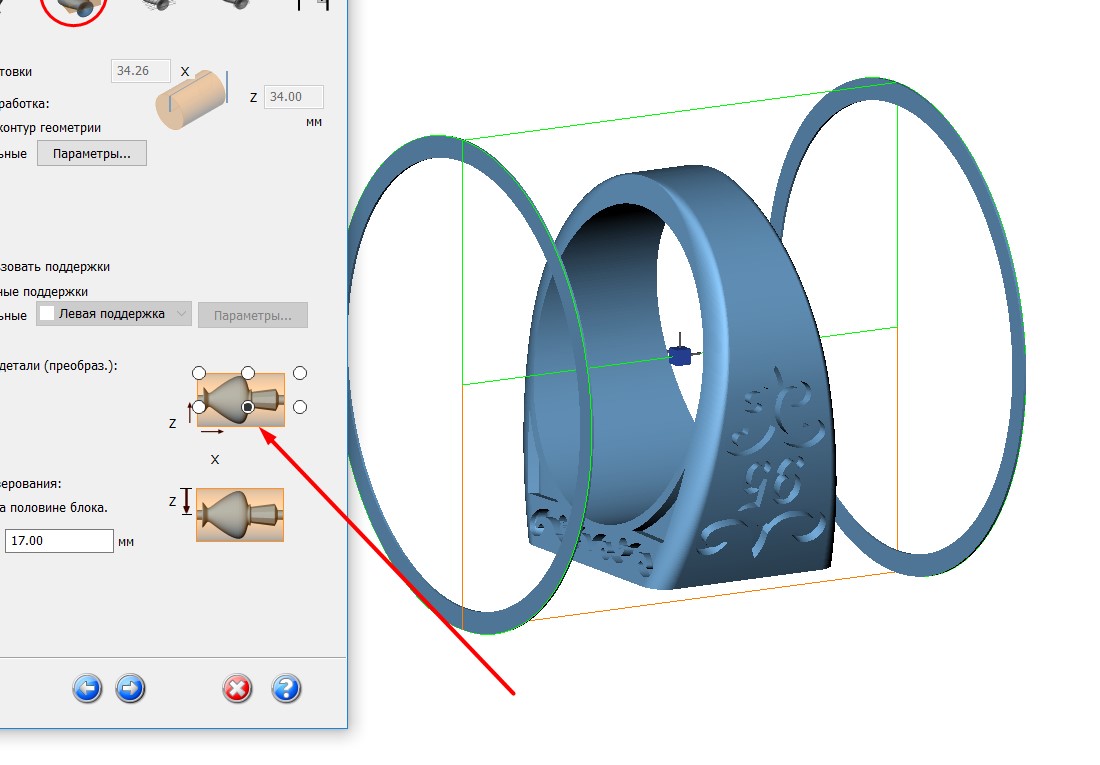The image size is (1100, 765).
Task: Click the blue forward arrow button
Action: tap(131, 688)
